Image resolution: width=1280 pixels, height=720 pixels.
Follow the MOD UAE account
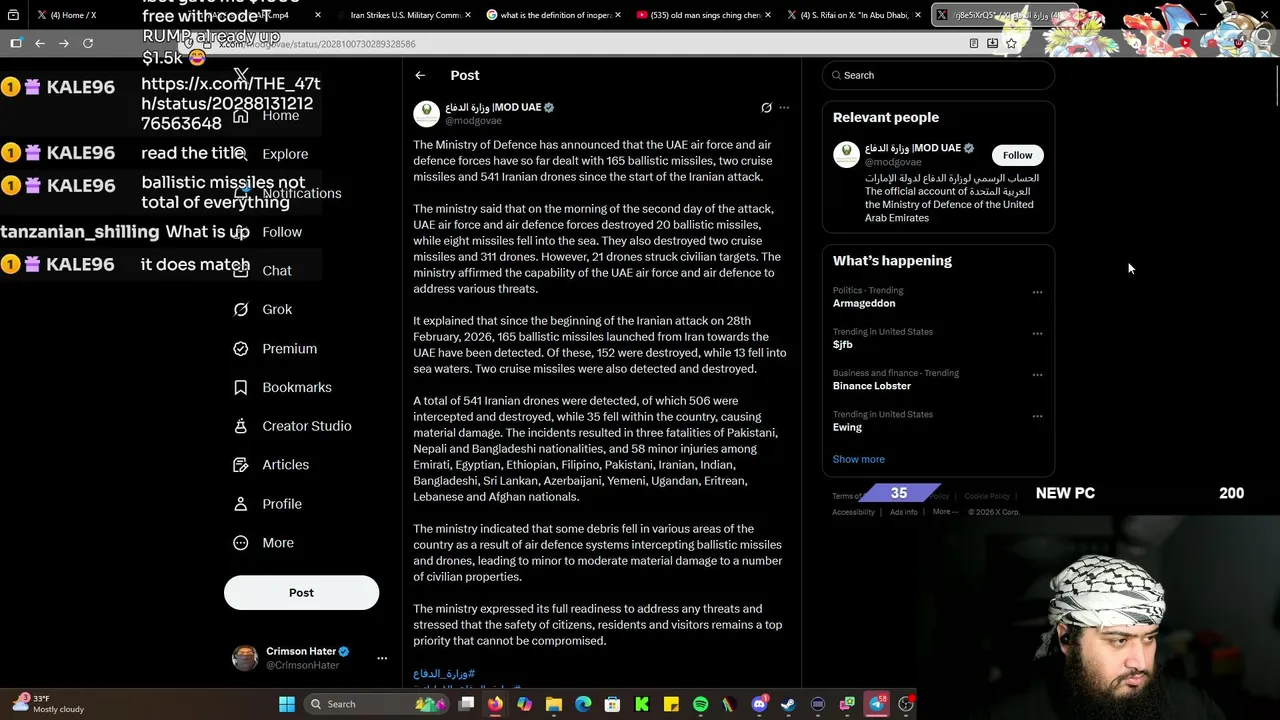coord(1017,155)
